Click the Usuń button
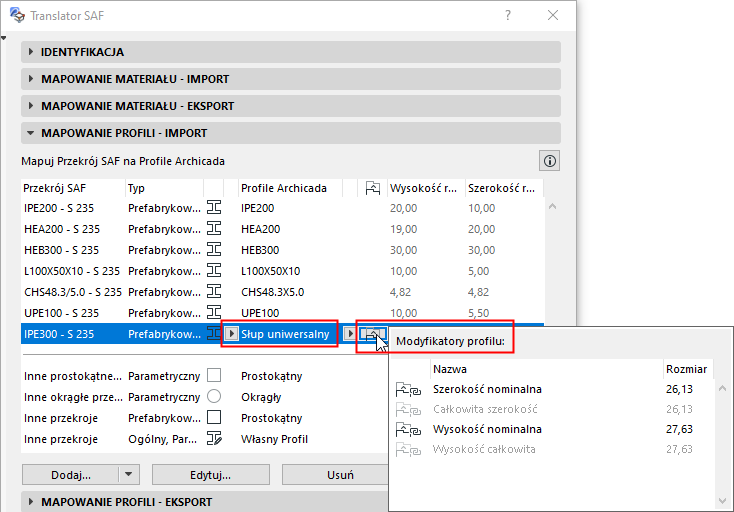 click(335, 475)
